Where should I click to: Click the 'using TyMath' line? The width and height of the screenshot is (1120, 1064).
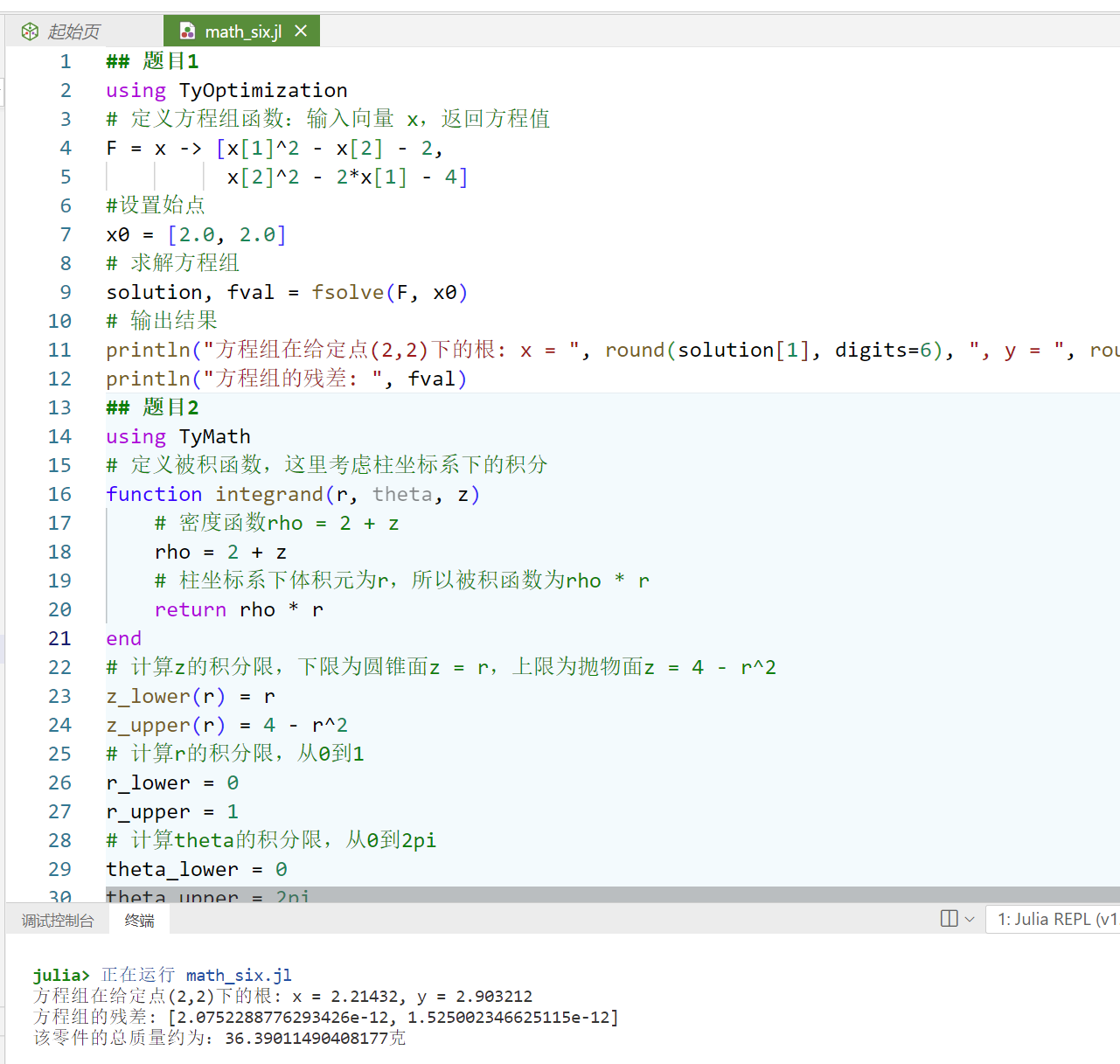(178, 436)
